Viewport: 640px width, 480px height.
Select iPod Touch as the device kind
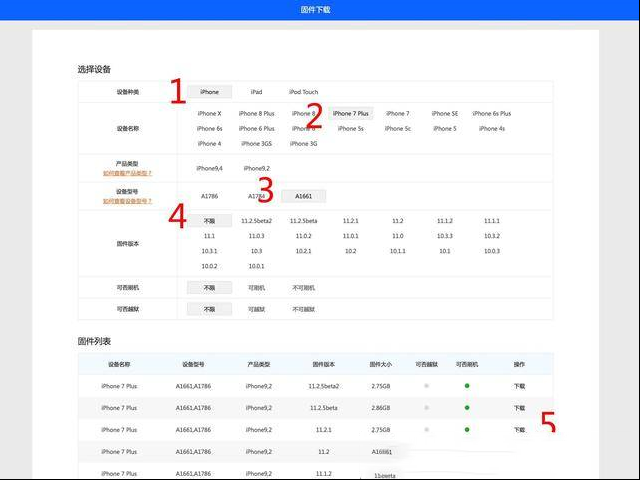tap(303, 92)
